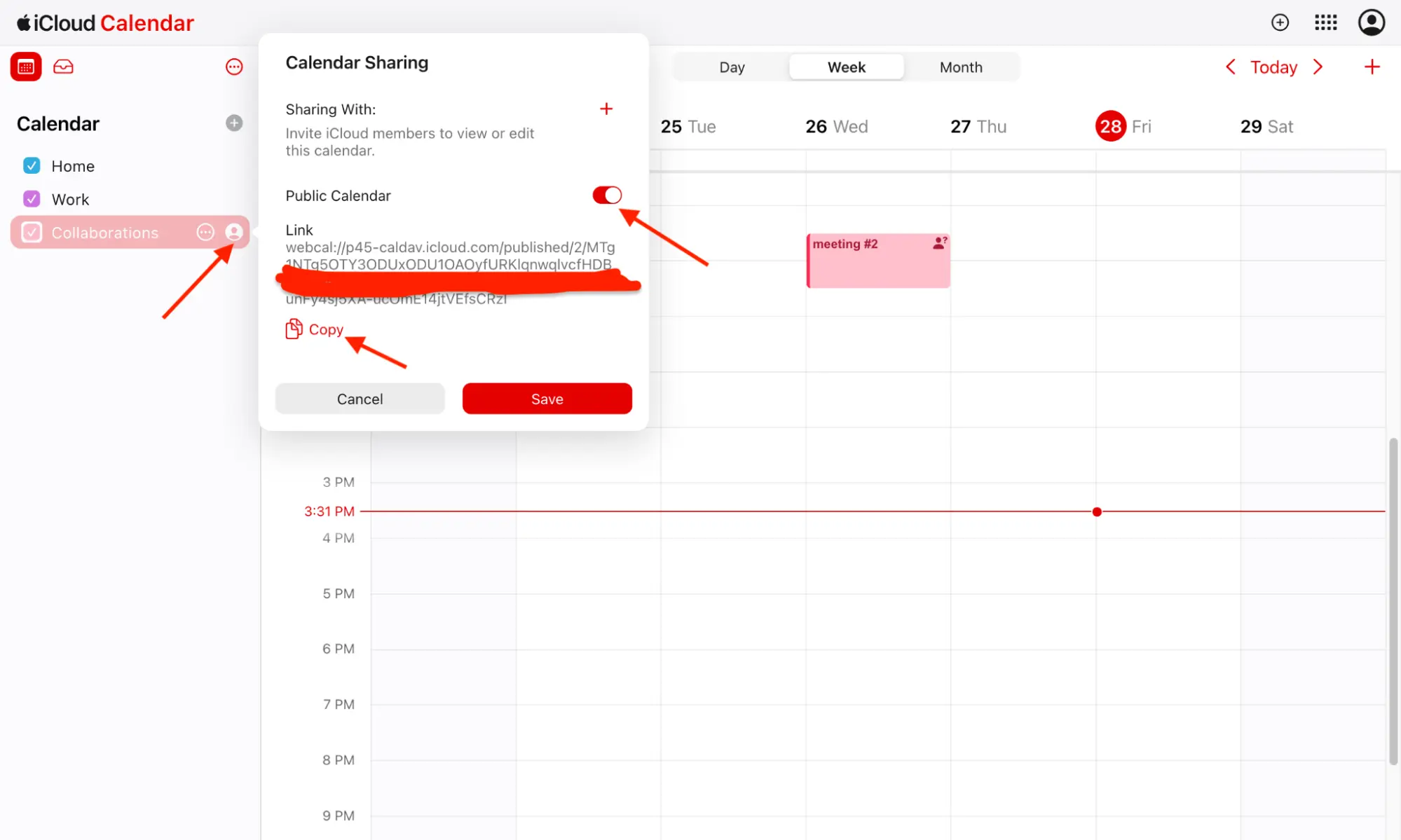Image resolution: width=1401 pixels, height=840 pixels.
Task: Select the Collaborations calendar row
Action: pyautogui.click(x=130, y=232)
